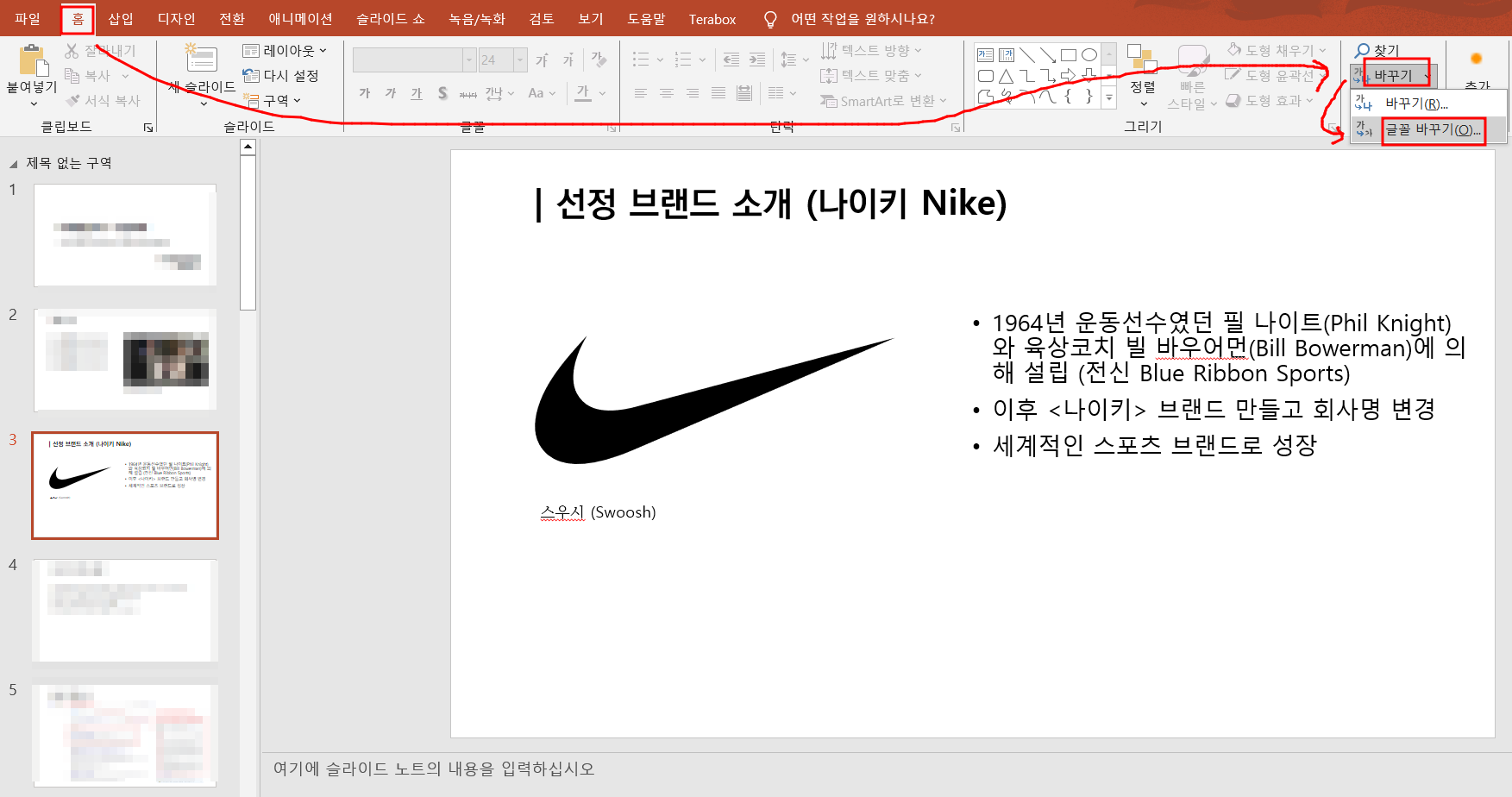This screenshot has width=1512, height=797.
Task: Click the Decrease Font Size icon
Action: [x=568, y=60]
